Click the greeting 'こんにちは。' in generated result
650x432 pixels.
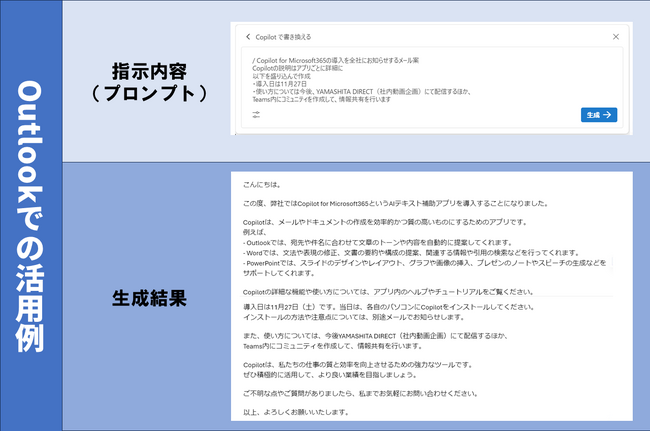(x=263, y=185)
